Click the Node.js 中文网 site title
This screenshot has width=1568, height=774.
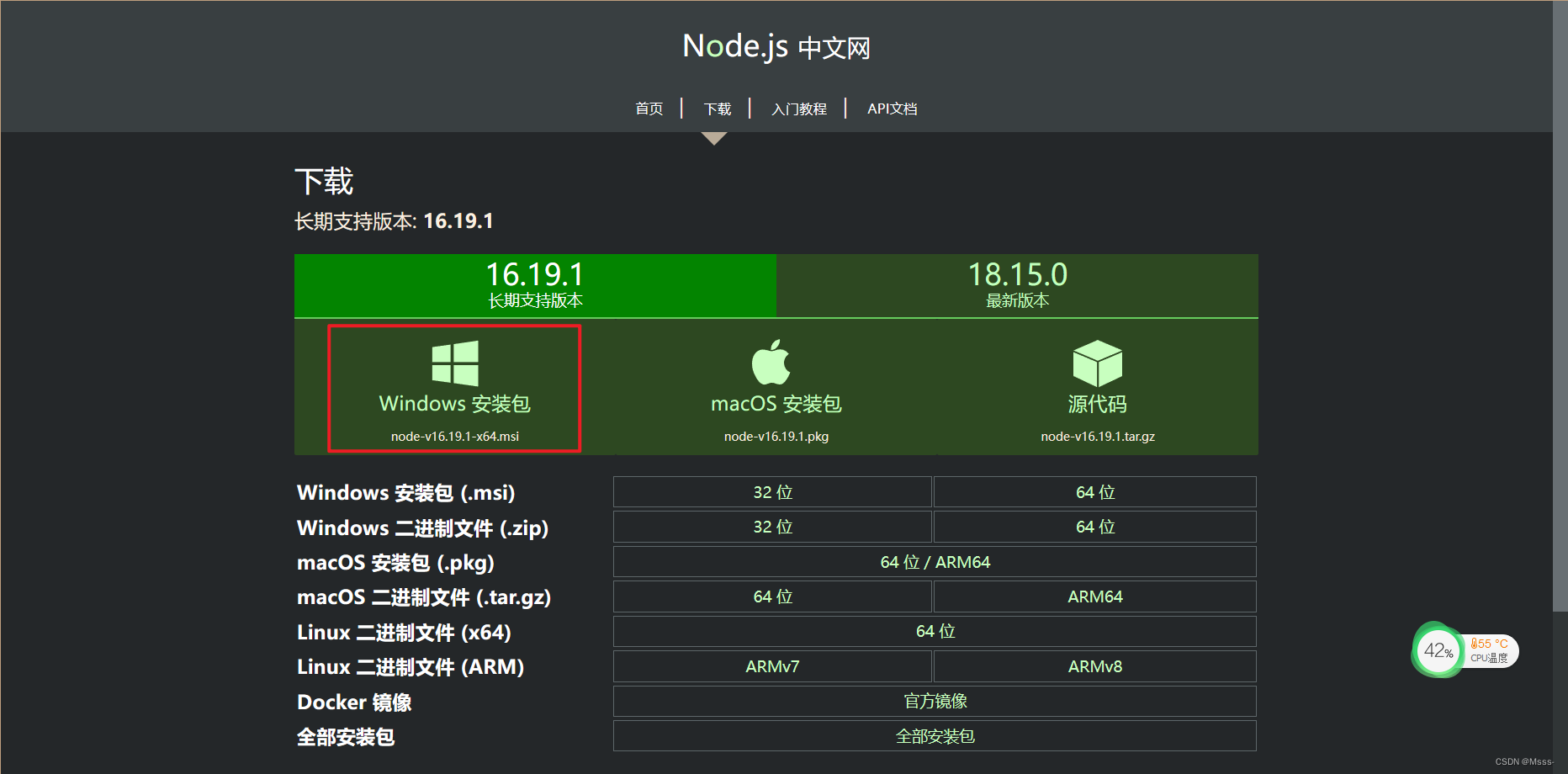[x=776, y=46]
